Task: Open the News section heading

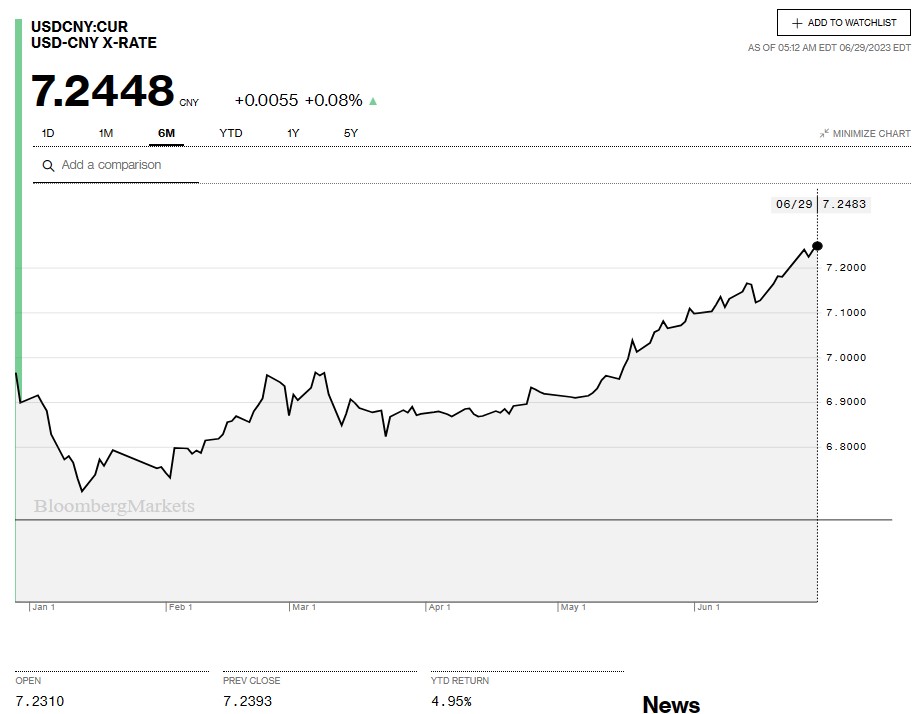Action: 671,705
